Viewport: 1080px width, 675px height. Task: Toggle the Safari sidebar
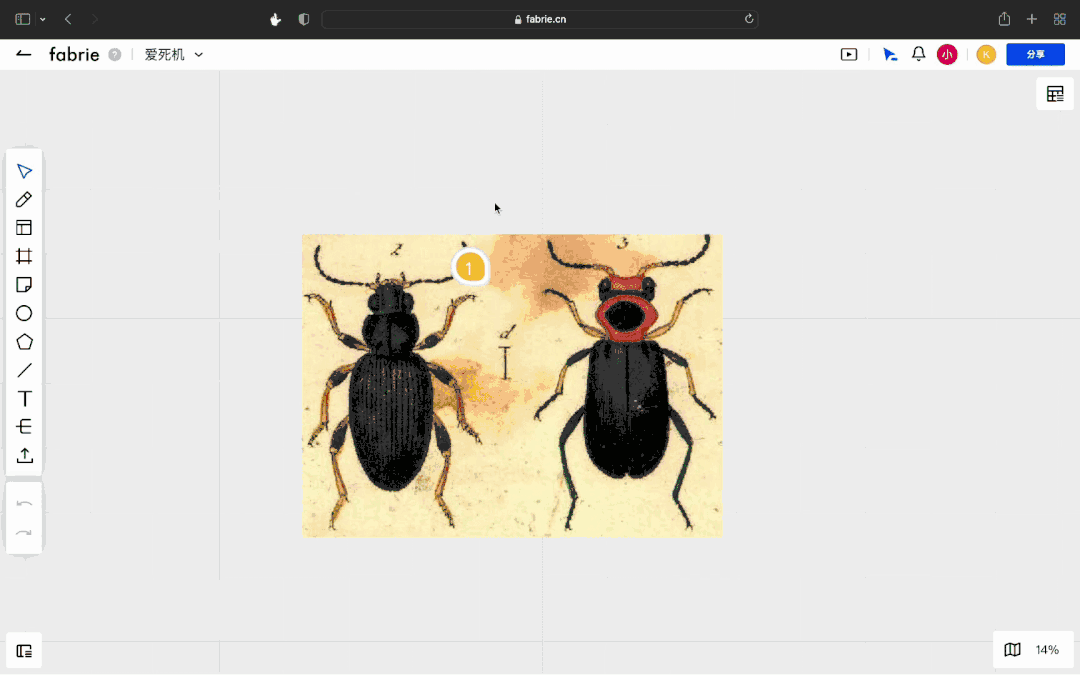(x=23, y=19)
